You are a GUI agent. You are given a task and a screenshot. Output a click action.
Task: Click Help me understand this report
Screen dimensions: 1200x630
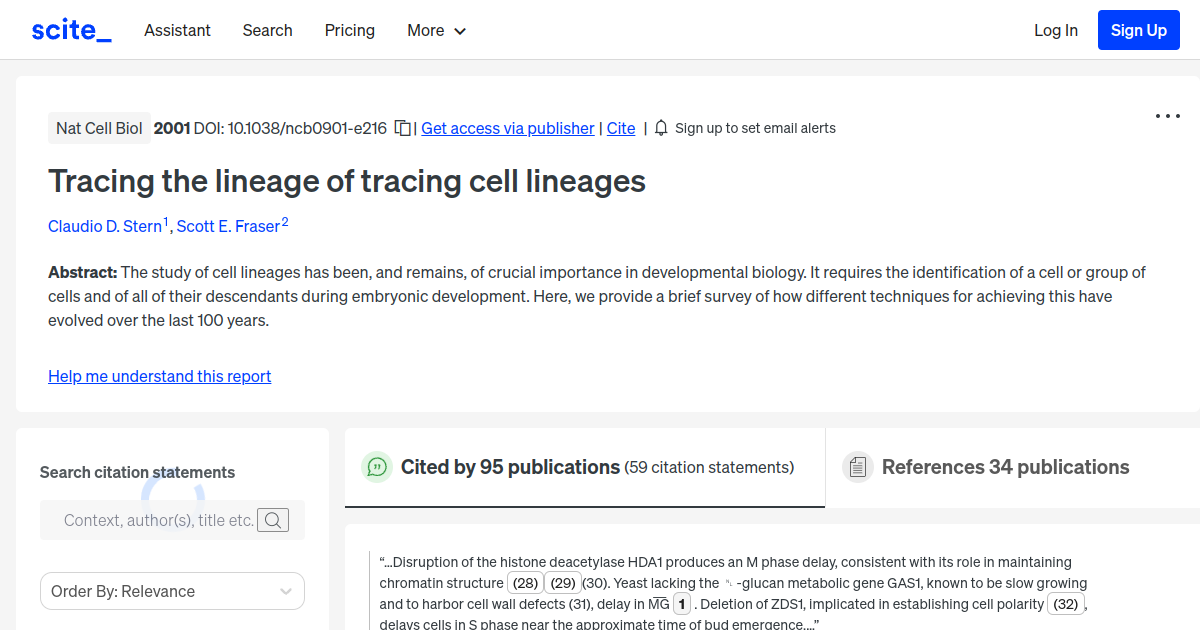click(x=159, y=376)
